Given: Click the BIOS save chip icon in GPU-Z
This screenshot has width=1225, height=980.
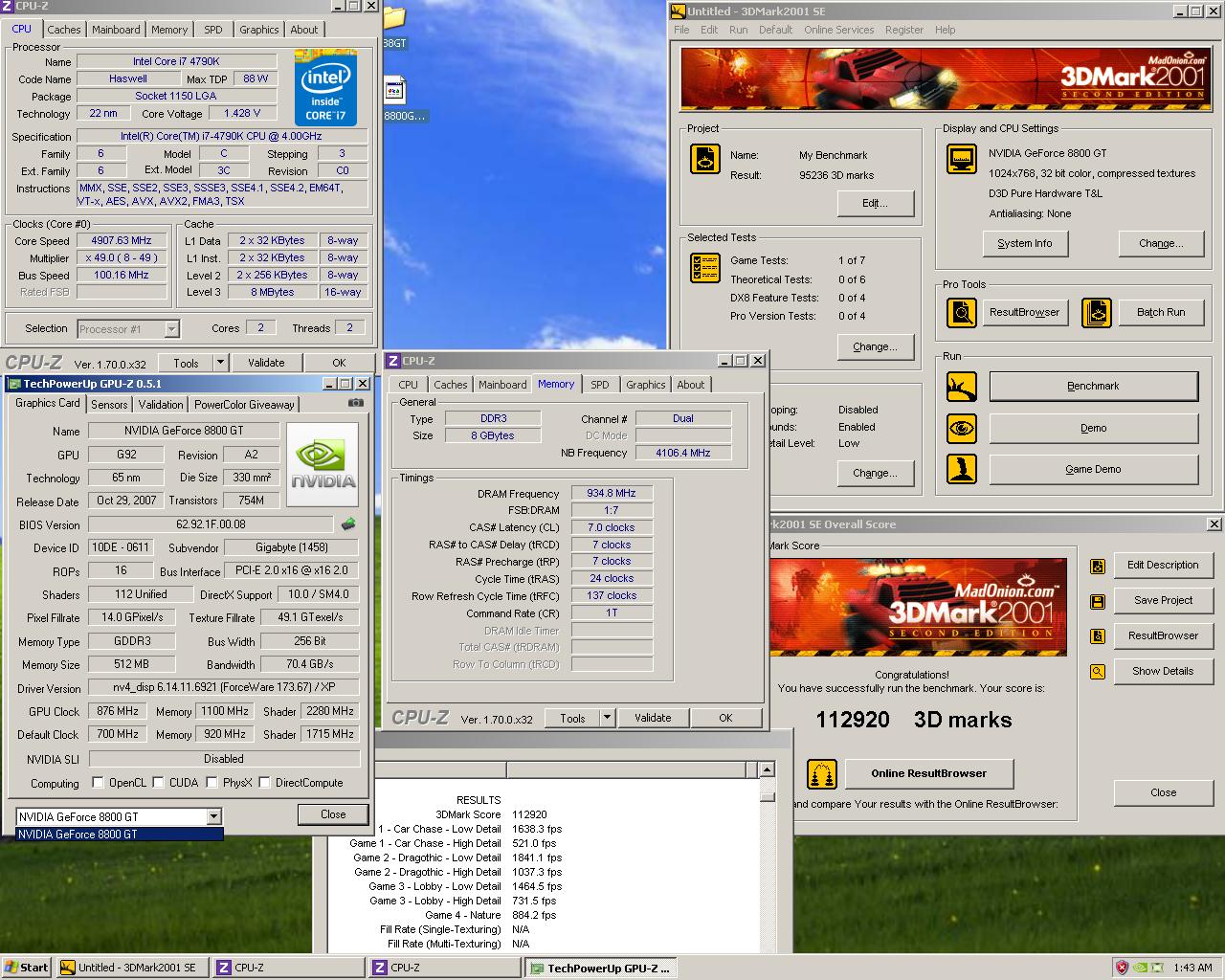Looking at the screenshot, I should click(x=348, y=523).
